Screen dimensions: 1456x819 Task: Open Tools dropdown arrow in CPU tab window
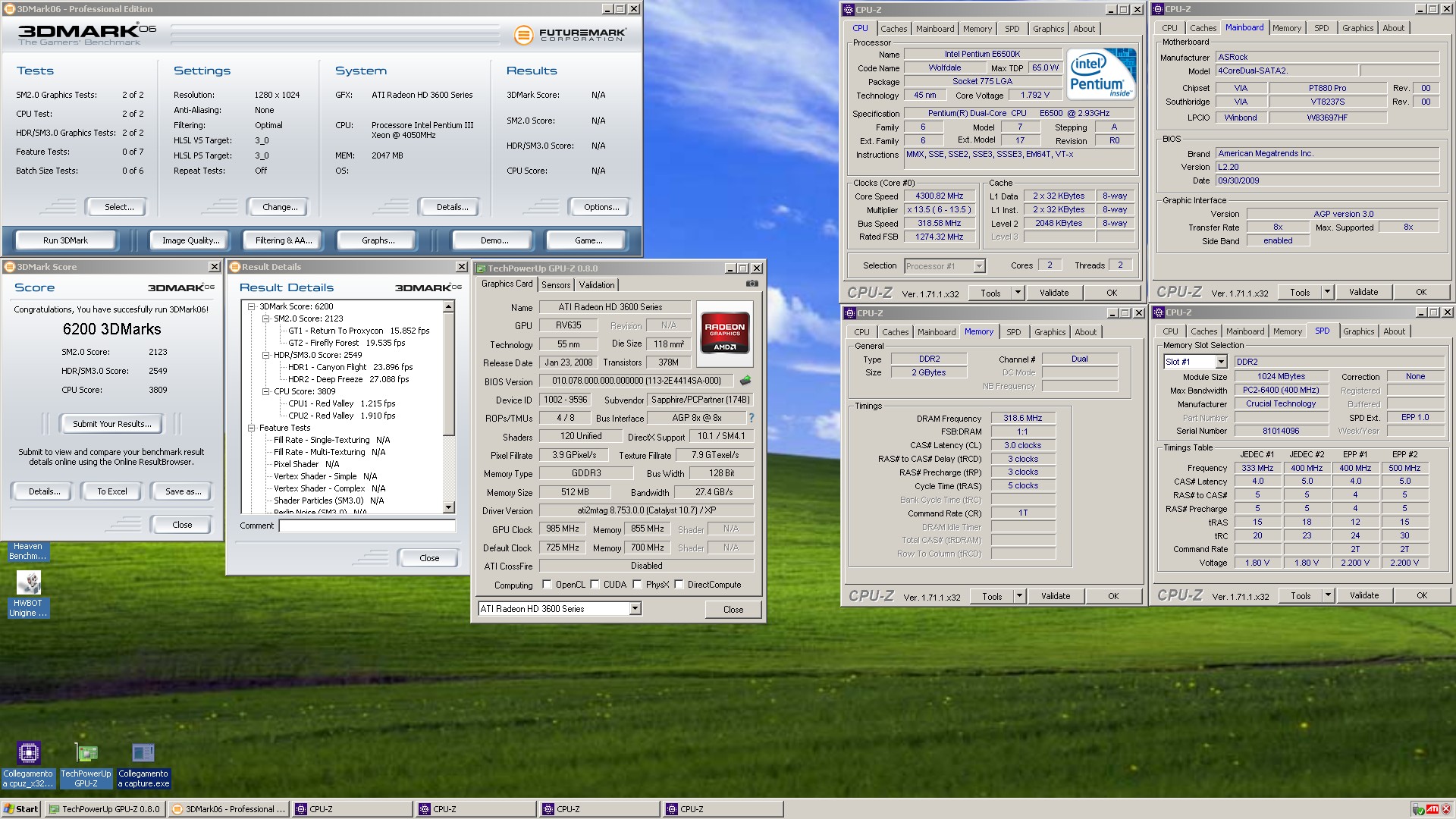1018,293
